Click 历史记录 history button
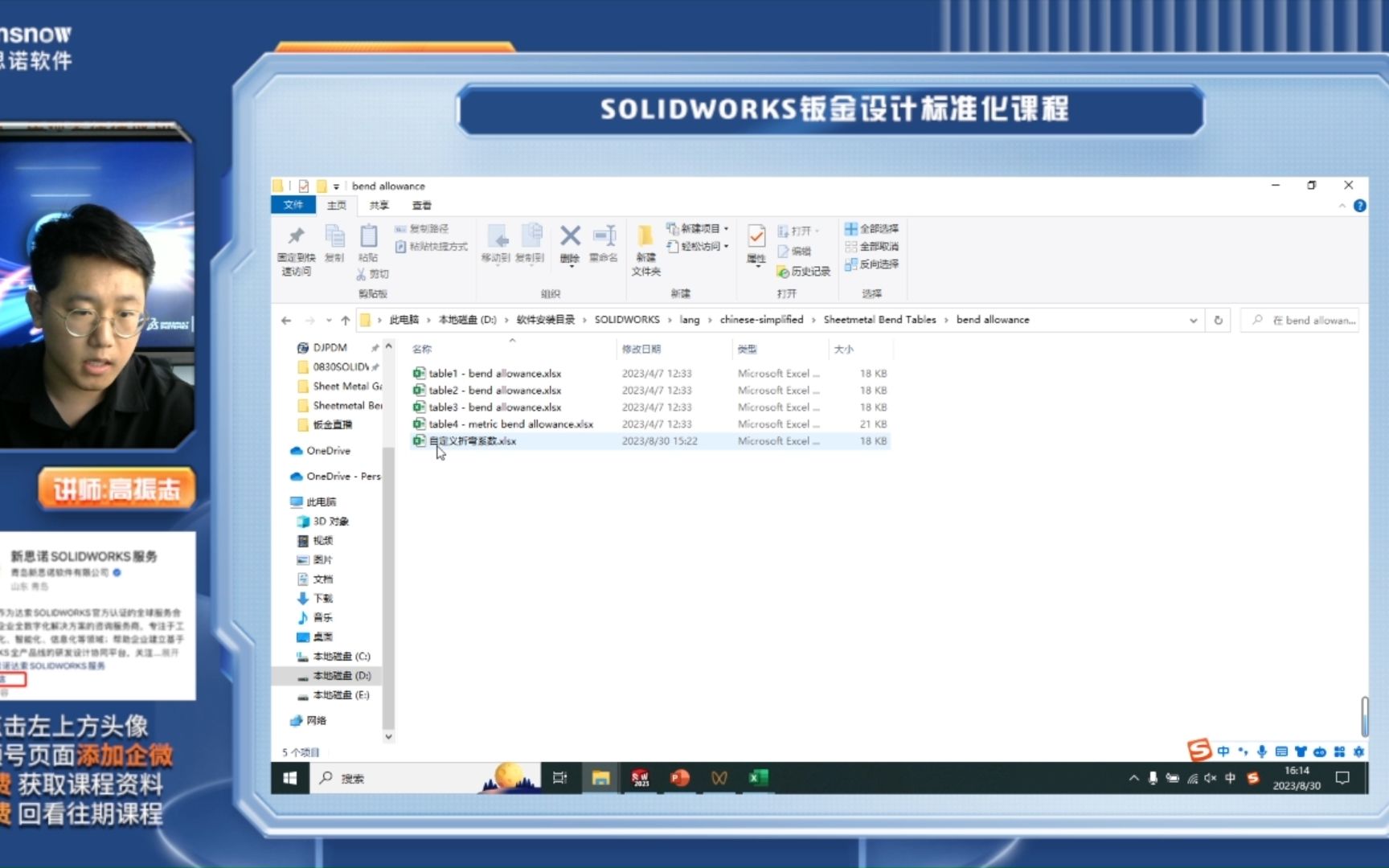Image resolution: width=1389 pixels, height=868 pixels. click(803, 272)
